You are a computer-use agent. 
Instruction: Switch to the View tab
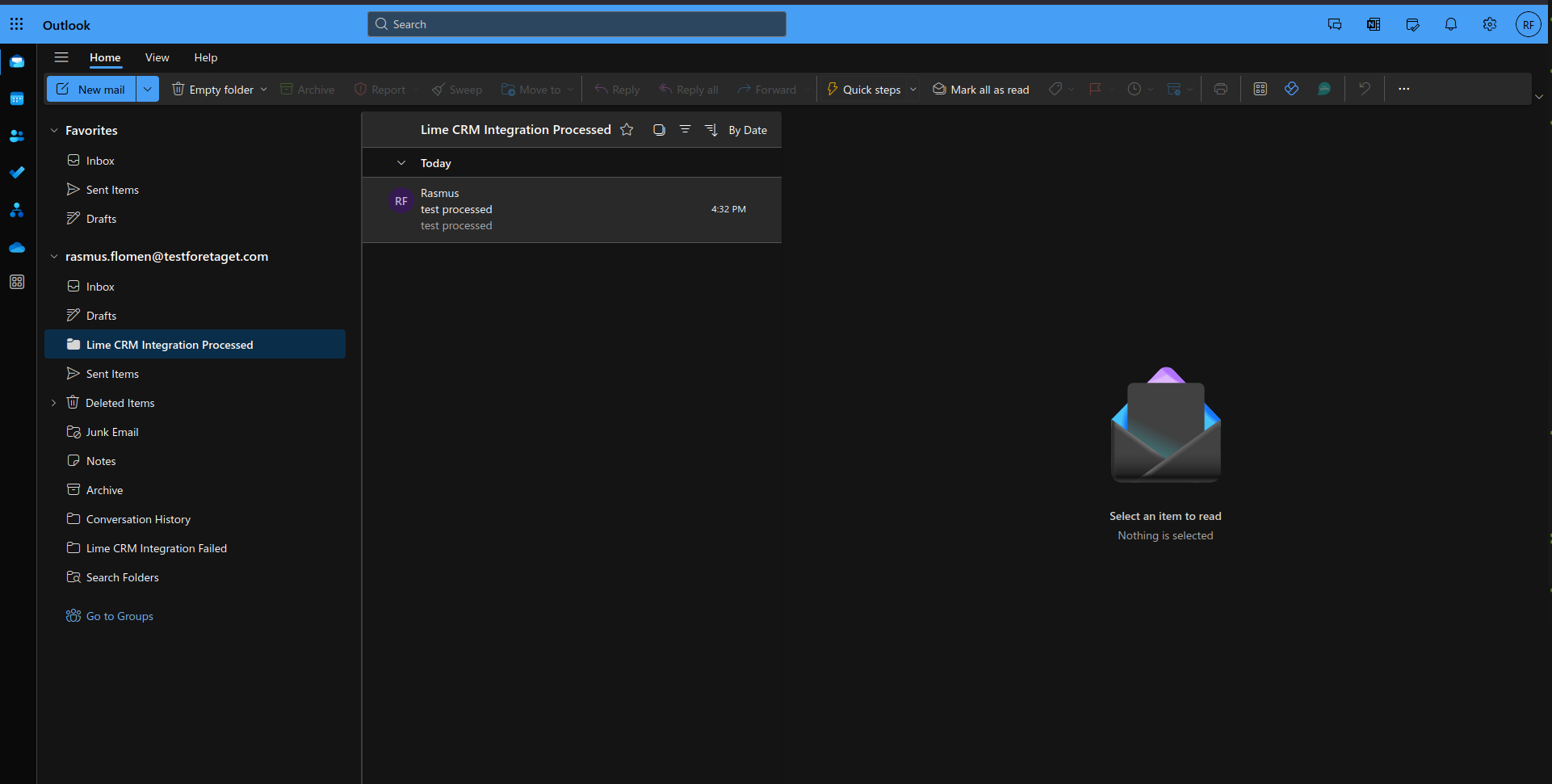point(157,57)
